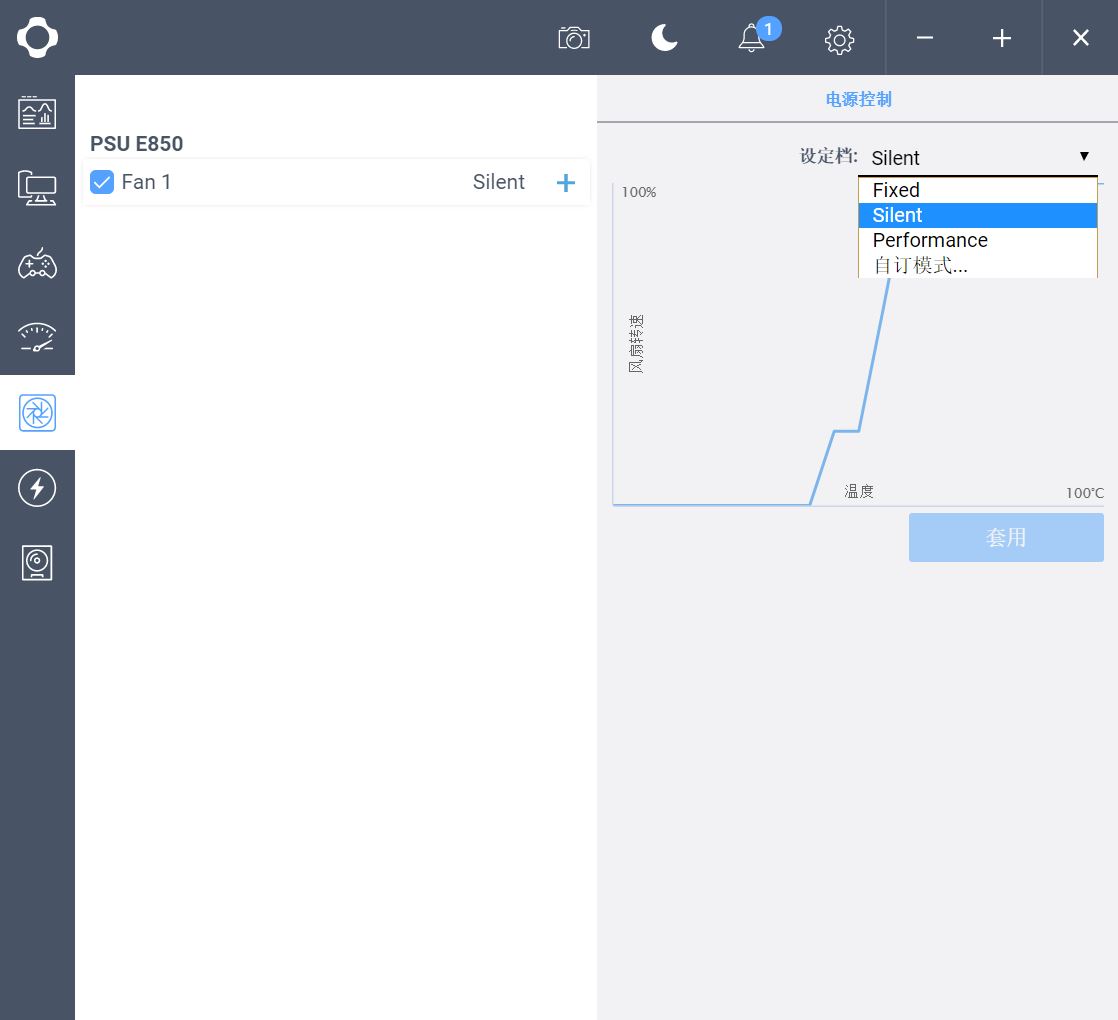Open the storage drive sidebar icon

point(37,563)
